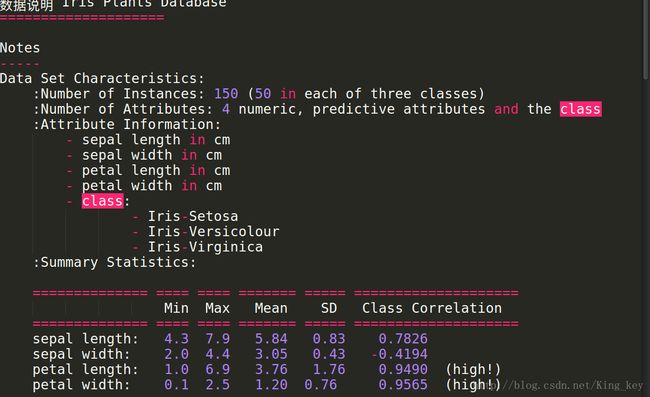Image resolution: width=650 pixels, height=397 pixels.
Task: Click 'sepal width in cm' list entry
Action: pos(152,155)
